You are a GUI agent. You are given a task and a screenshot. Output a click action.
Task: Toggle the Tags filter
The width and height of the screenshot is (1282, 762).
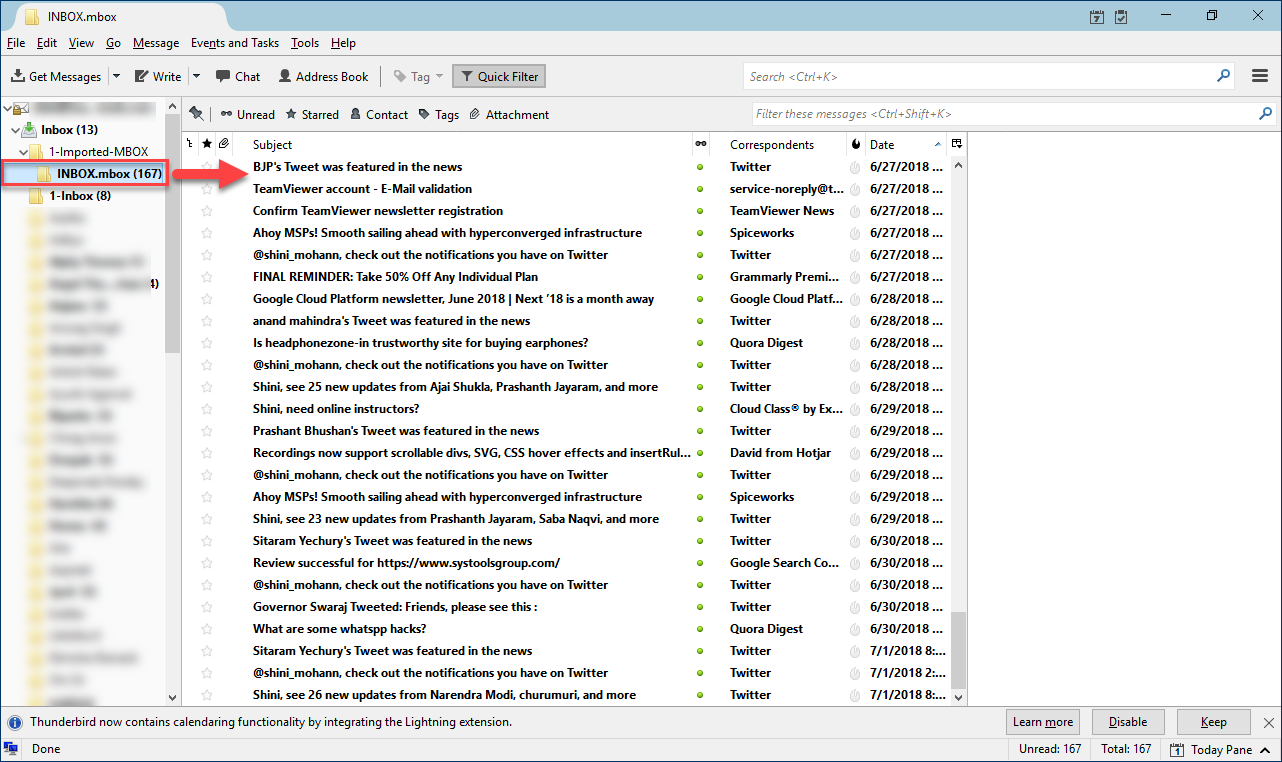(x=439, y=114)
